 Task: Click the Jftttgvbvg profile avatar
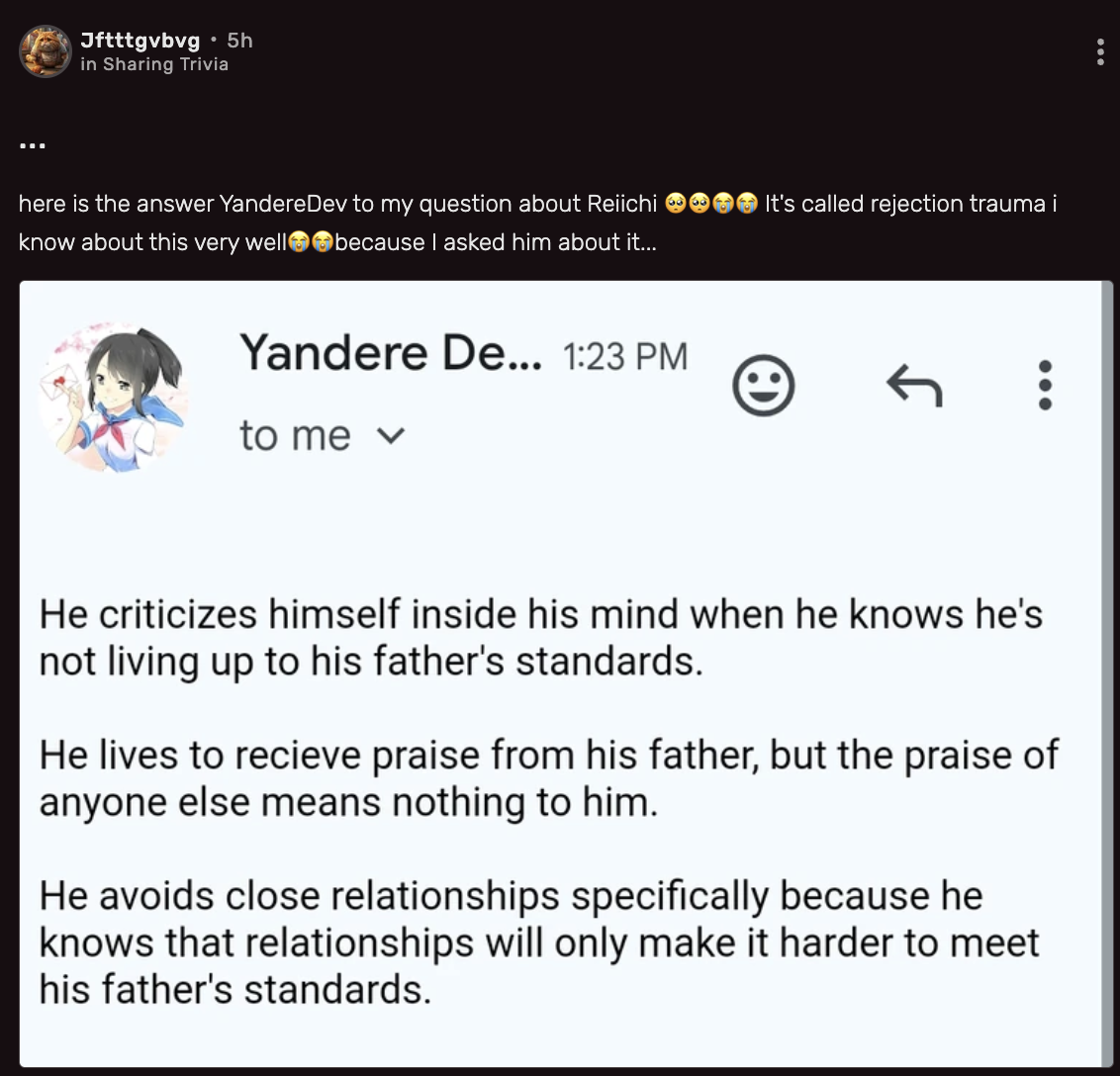tap(46, 51)
